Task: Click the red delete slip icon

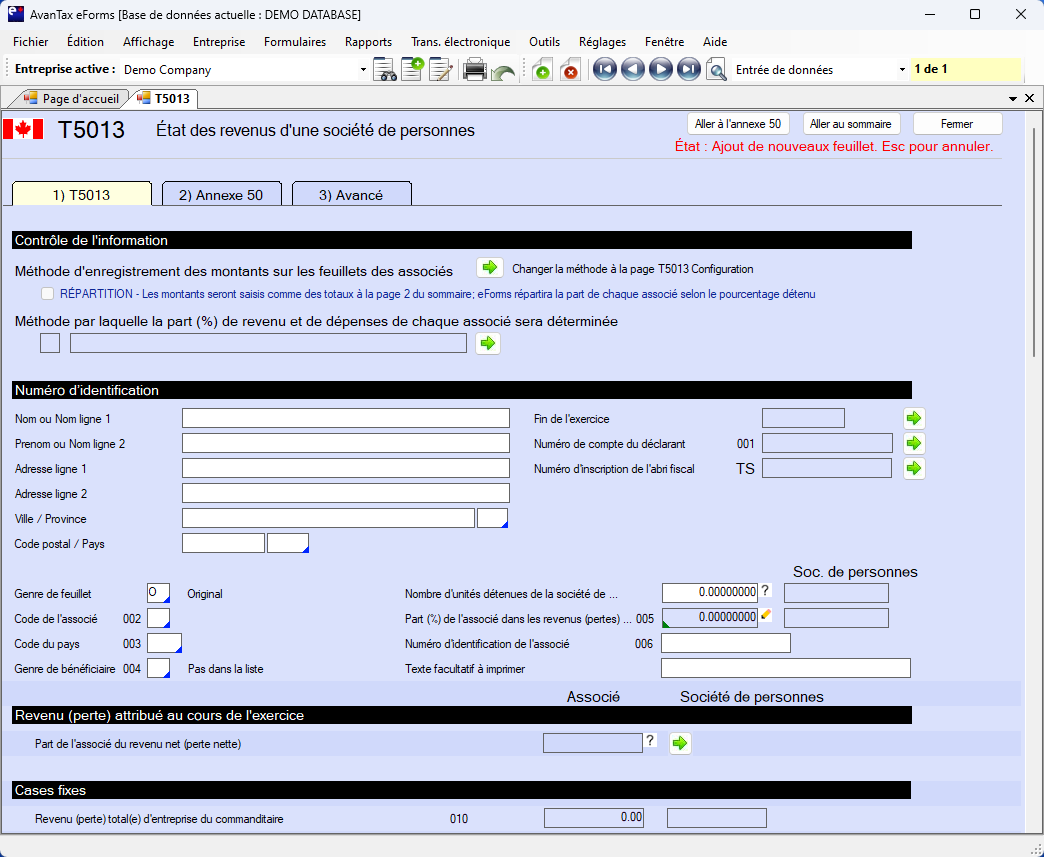Action: click(569, 70)
